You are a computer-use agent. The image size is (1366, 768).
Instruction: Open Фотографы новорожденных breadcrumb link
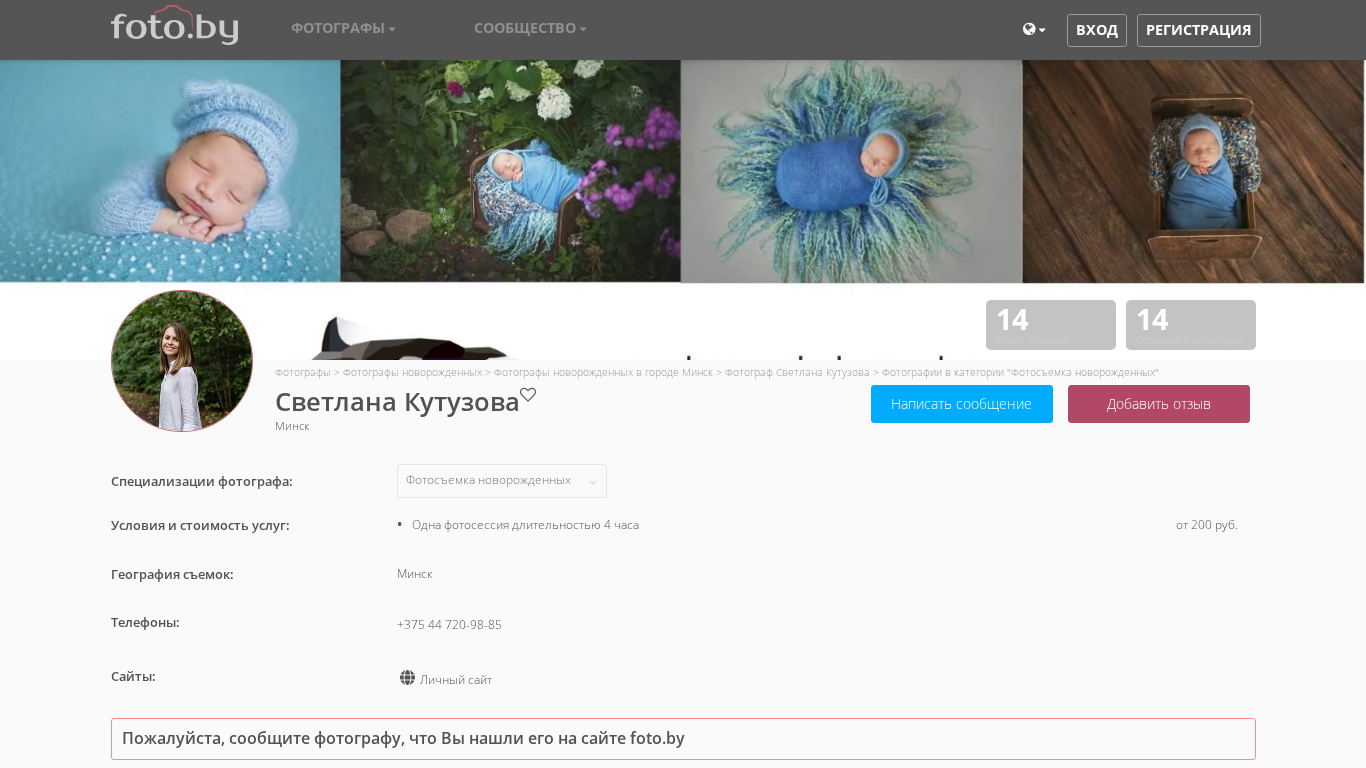pos(412,372)
